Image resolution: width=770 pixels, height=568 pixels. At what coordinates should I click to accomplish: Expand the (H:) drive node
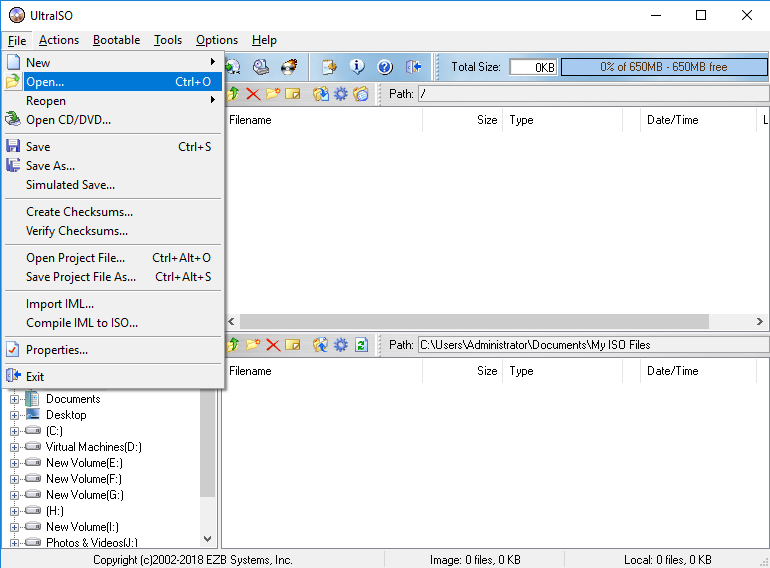pyautogui.click(x=14, y=511)
